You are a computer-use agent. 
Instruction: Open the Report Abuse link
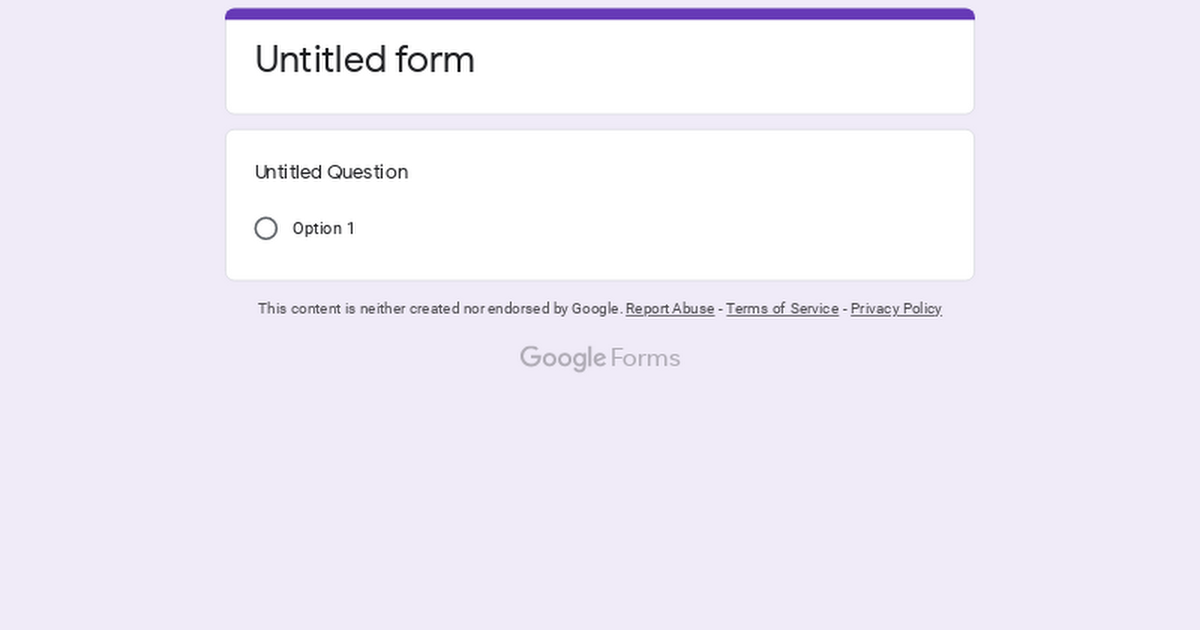670,309
